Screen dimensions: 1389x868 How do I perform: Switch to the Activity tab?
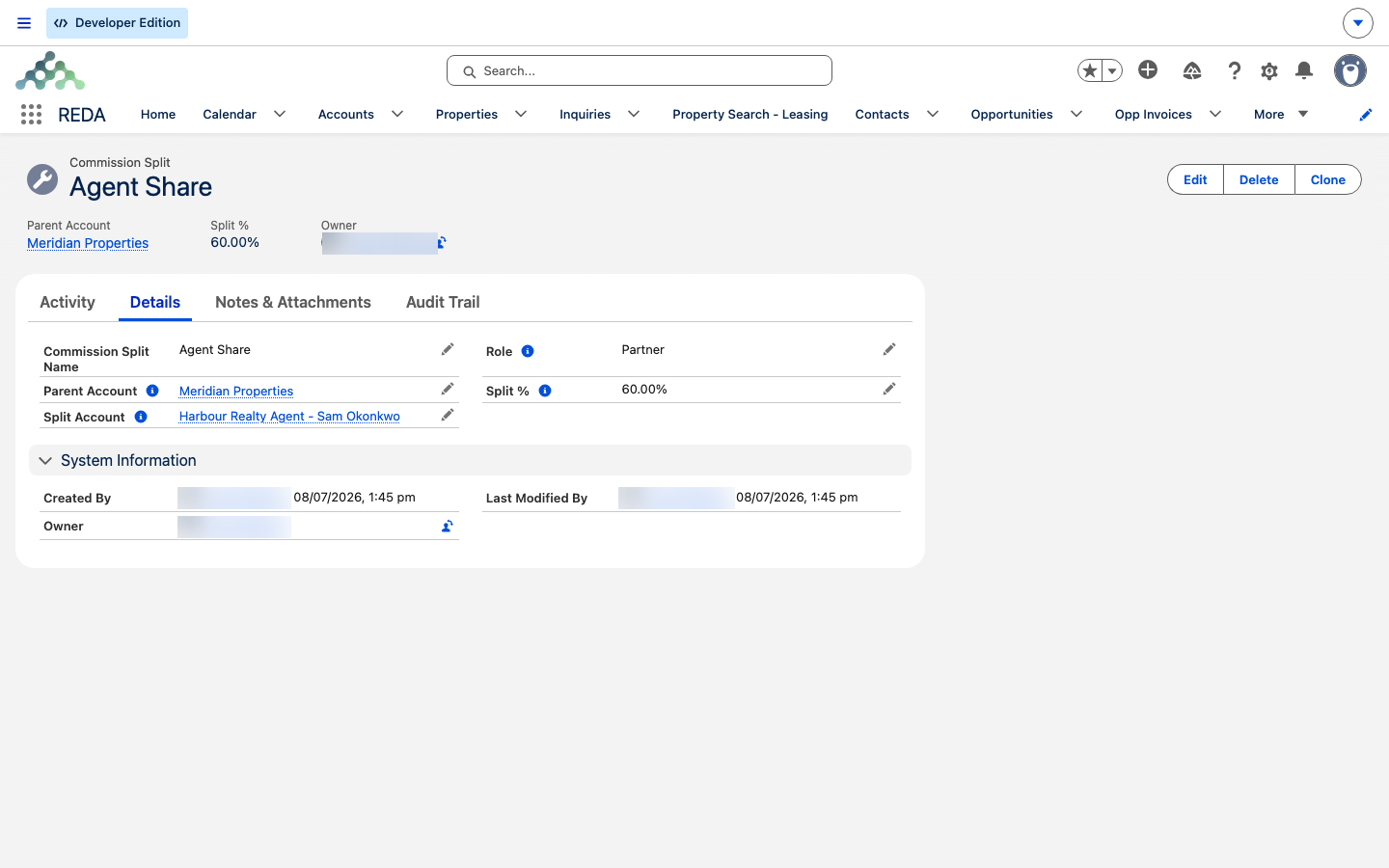click(x=68, y=302)
